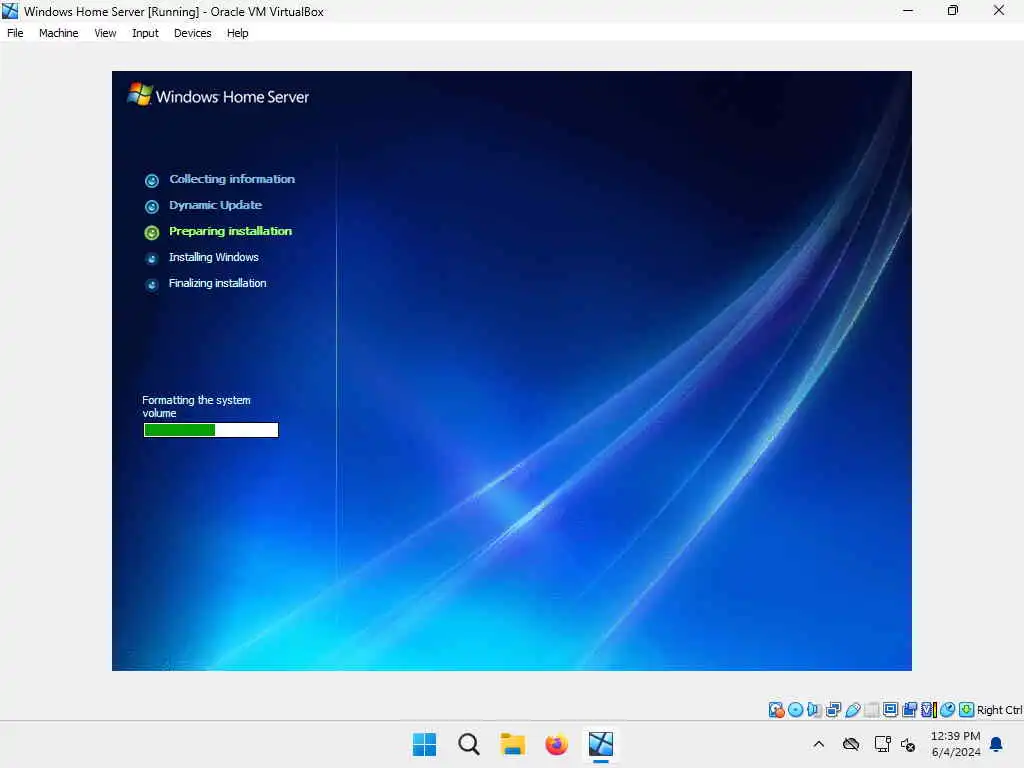This screenshot has width=1024, height=768.
Task: Open File Explorer from the taskbar
Action: (x=513, y=744)
